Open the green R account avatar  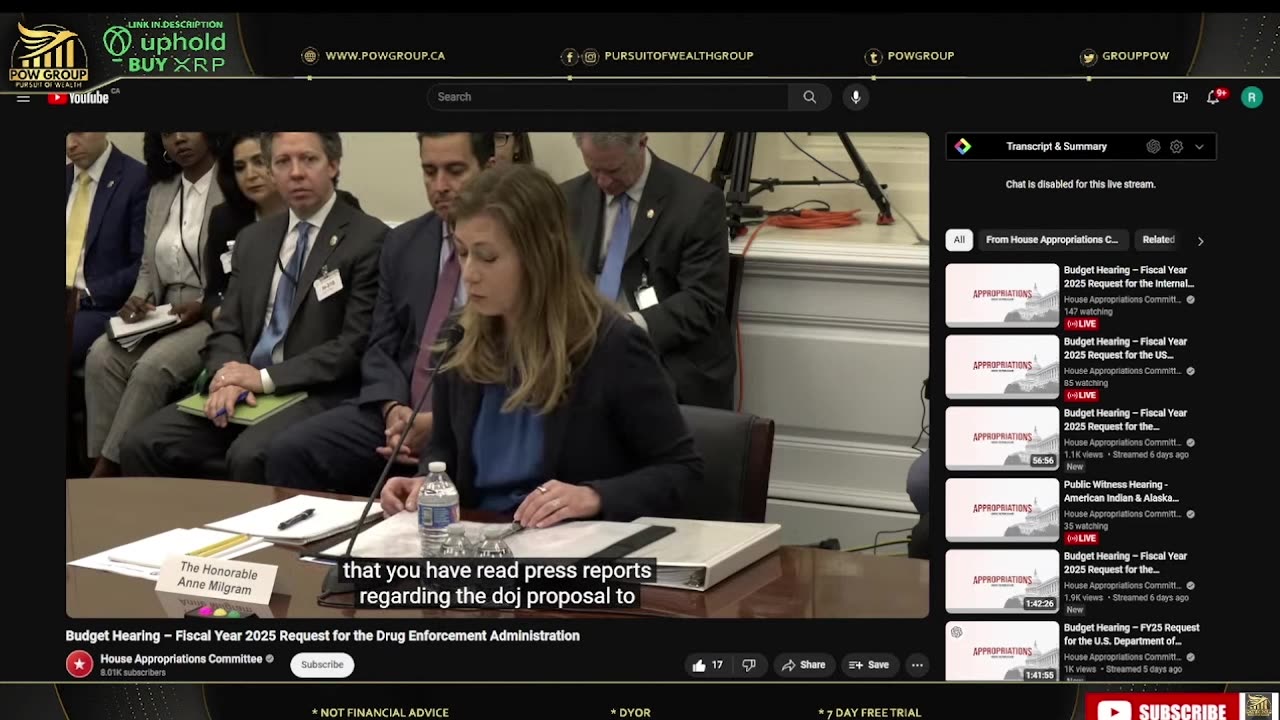[1252, 97]
